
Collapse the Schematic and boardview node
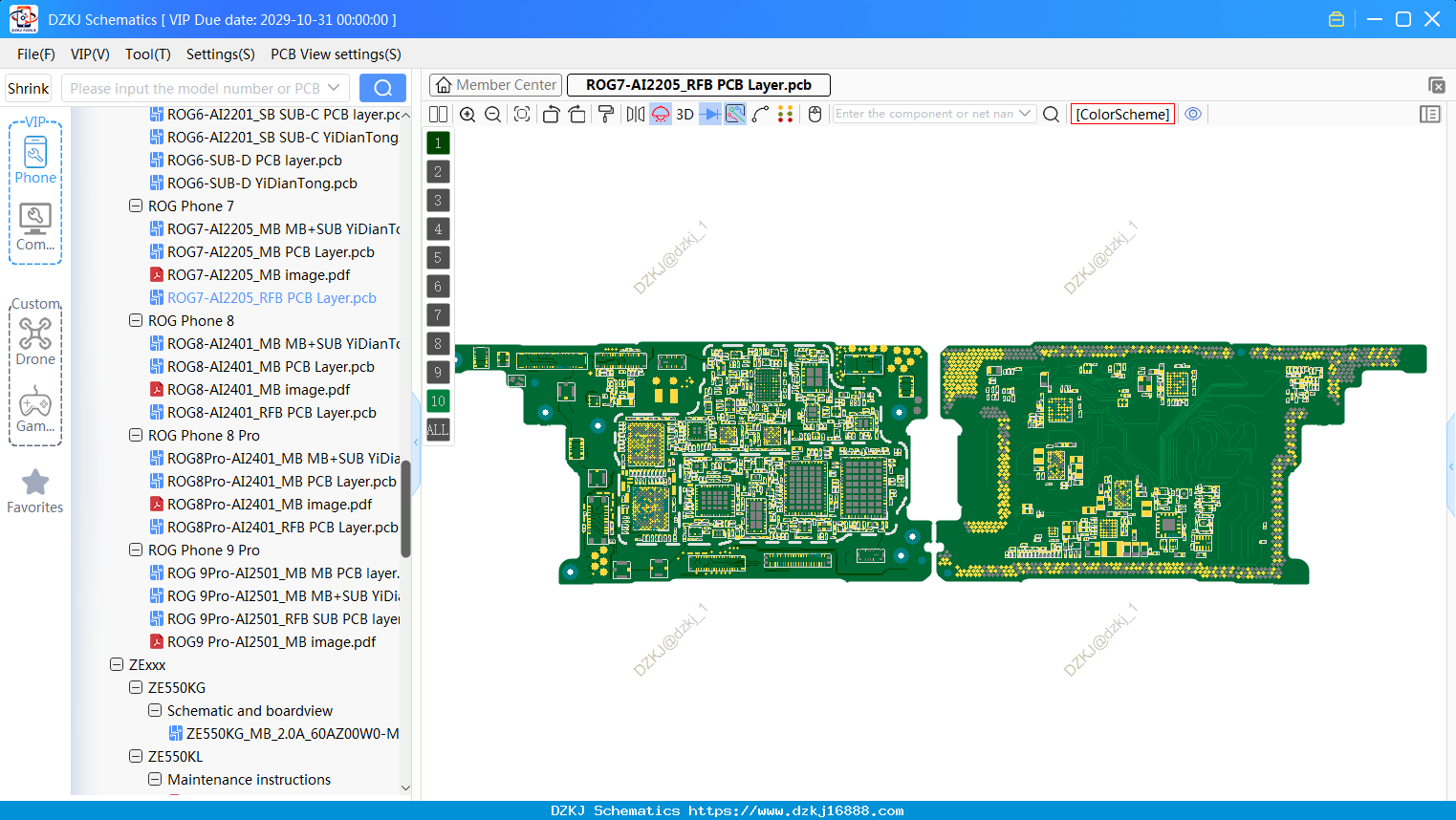pos(155,710)
